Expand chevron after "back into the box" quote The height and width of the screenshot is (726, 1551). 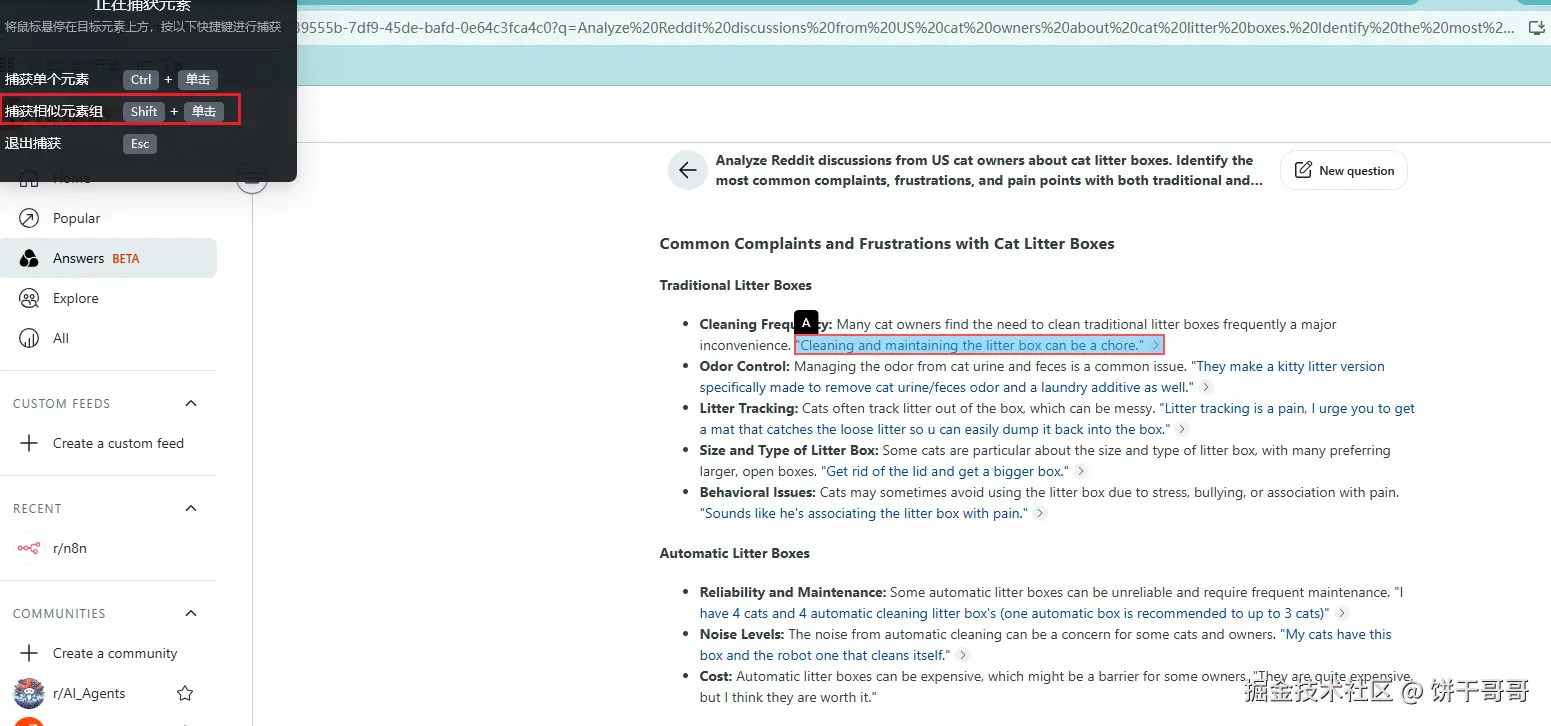(x=1182, y=429)
